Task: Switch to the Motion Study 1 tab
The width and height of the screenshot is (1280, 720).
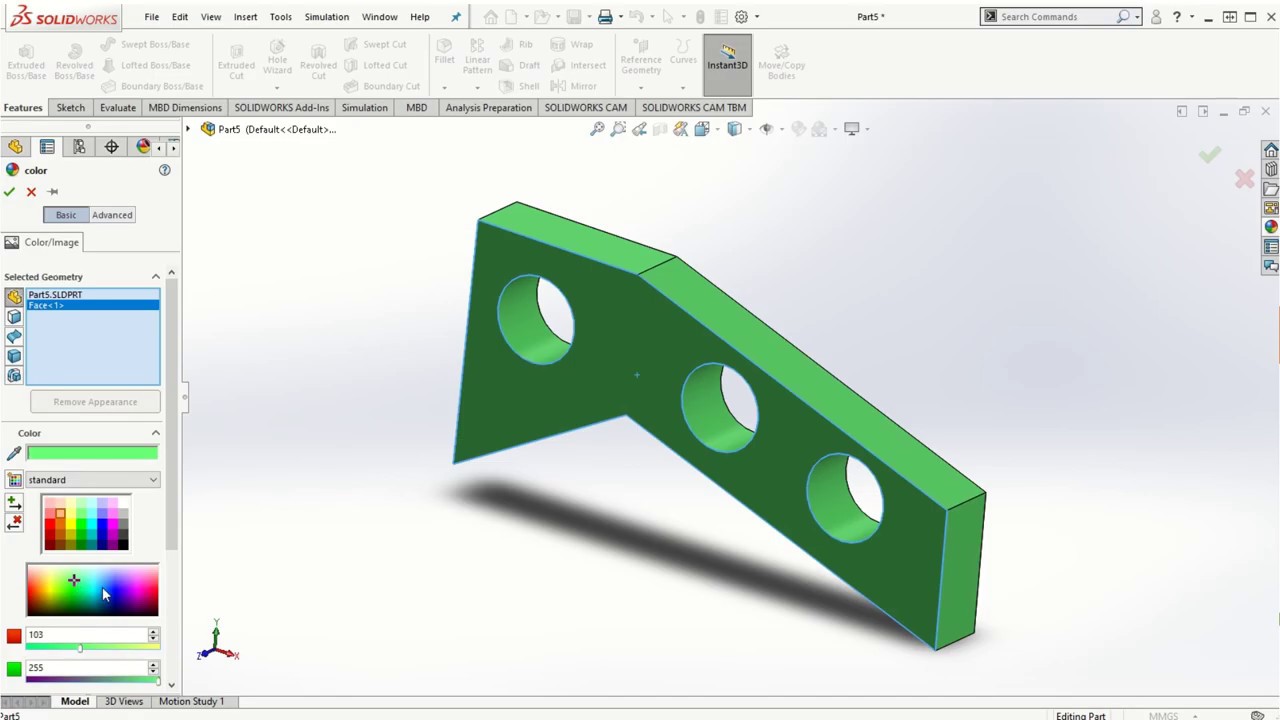Action: pyautogui.click(x=191, y=701)
